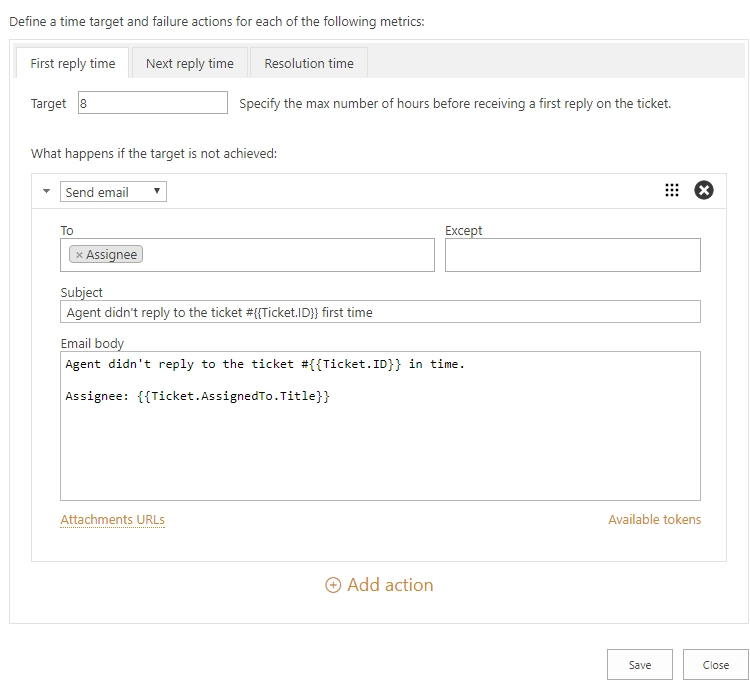Collapse the Send email action panel
The image size is (750, 685).
click(x=46, y=191)
